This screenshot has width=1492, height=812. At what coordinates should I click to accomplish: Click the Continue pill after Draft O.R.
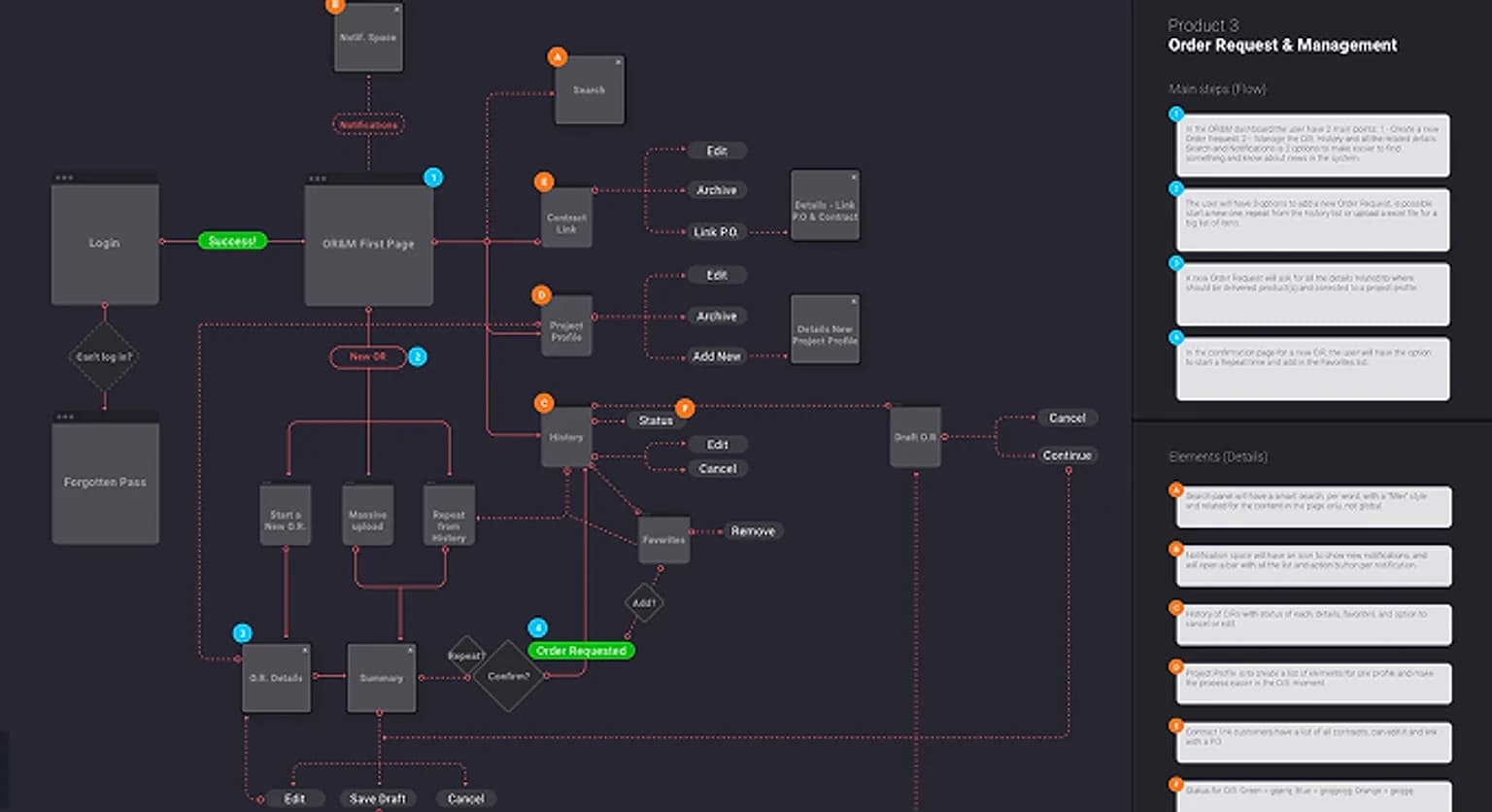[x=1067, y=456]
